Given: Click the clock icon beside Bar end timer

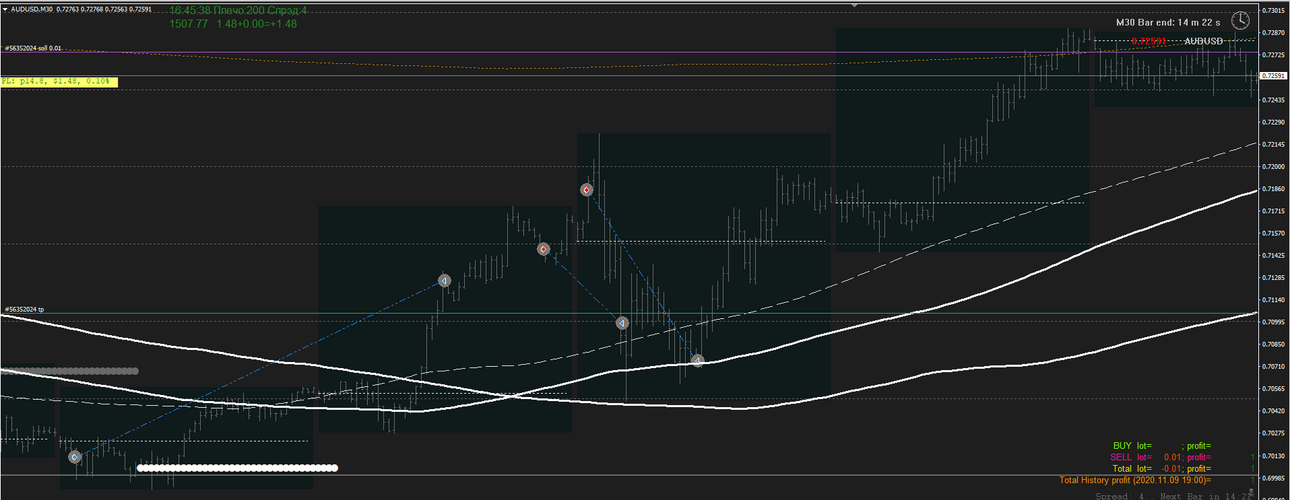Looking at the screenshot, I should click(x=1240, y=20).
